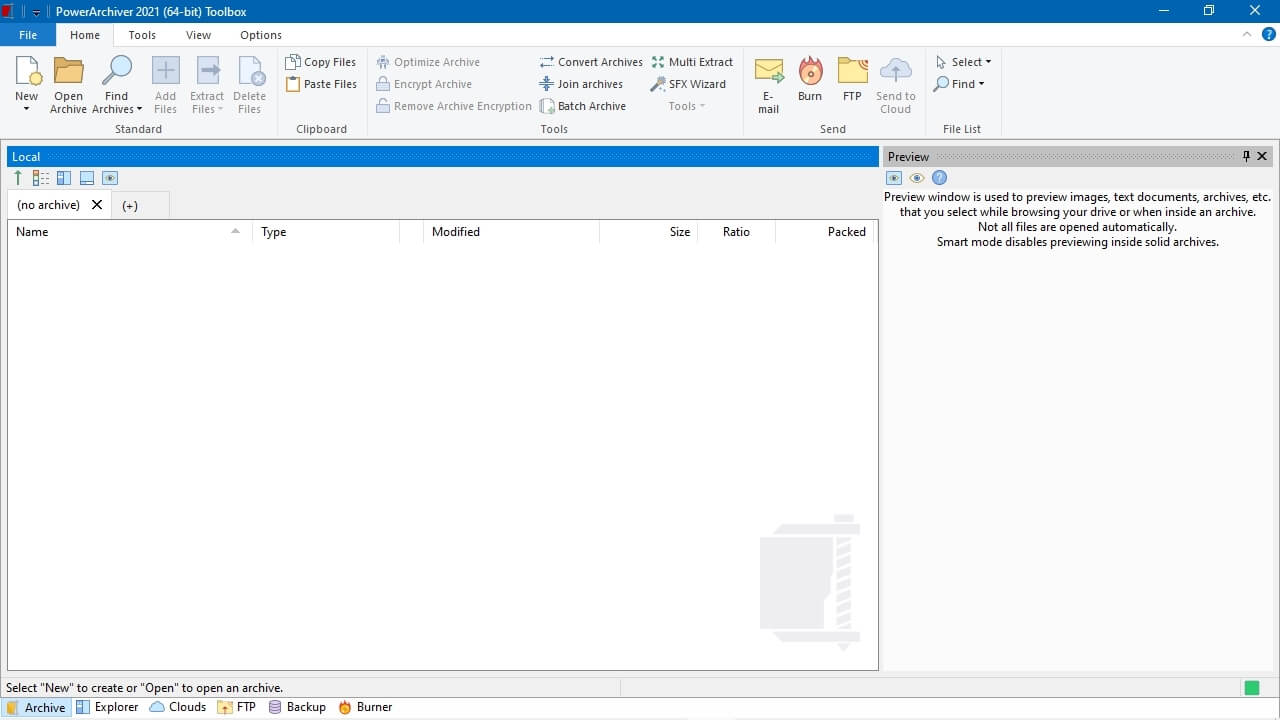
Task: Click the help icon in Preview panel
Action: click(x=939, y=178)
